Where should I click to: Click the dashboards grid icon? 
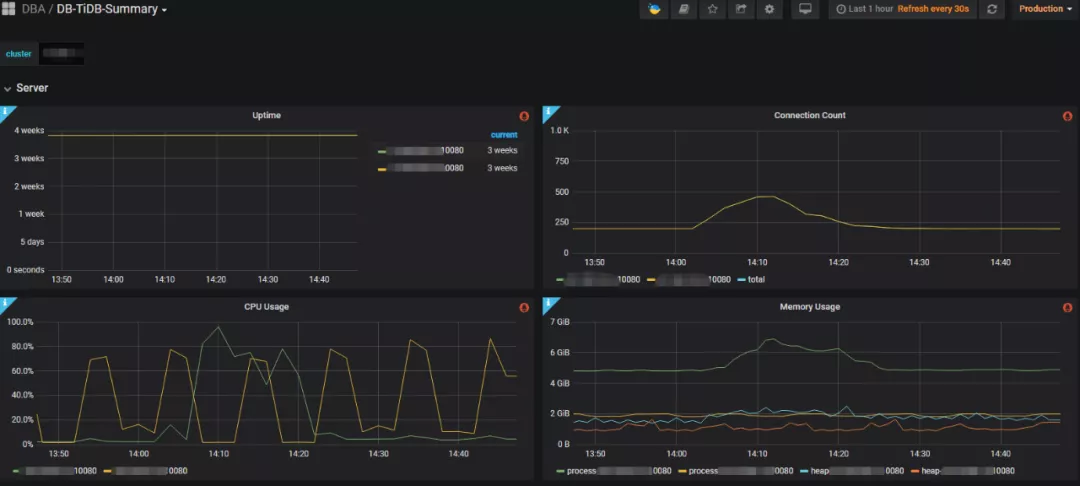tap(10, 9)
